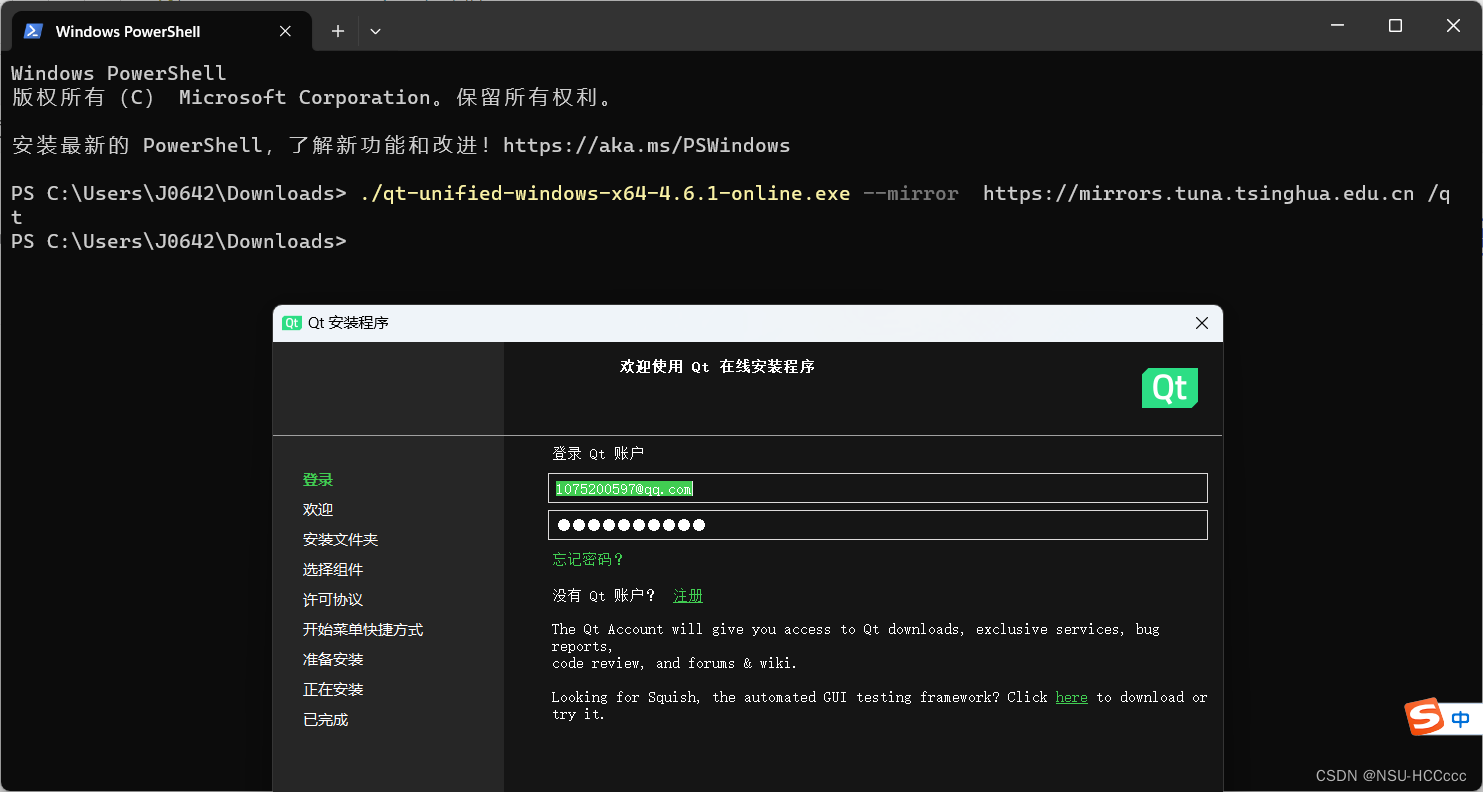Viewport: 1483px width, 792px height.
Task: Click the Qt account password field
Action: pyautogui.click(x=877, y=525)
